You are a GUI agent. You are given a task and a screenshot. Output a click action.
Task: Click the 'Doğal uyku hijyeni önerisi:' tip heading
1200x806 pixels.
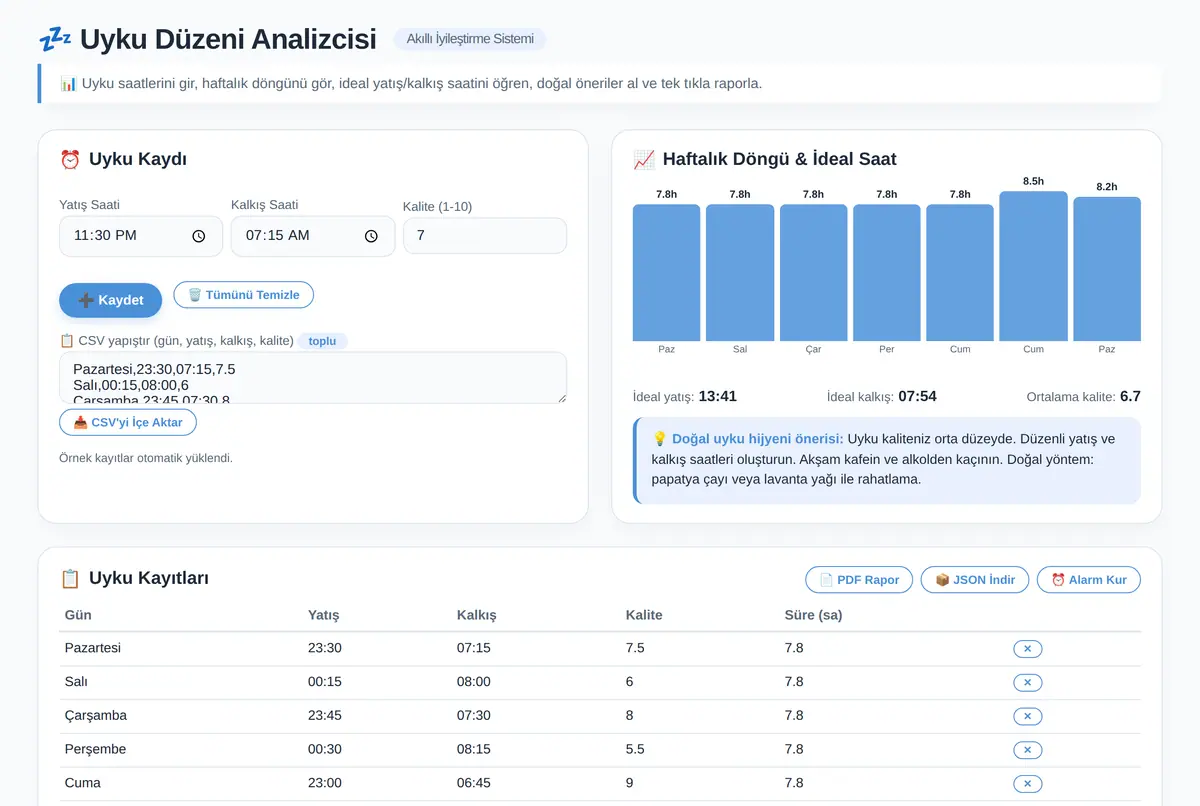tap(758, 439)
